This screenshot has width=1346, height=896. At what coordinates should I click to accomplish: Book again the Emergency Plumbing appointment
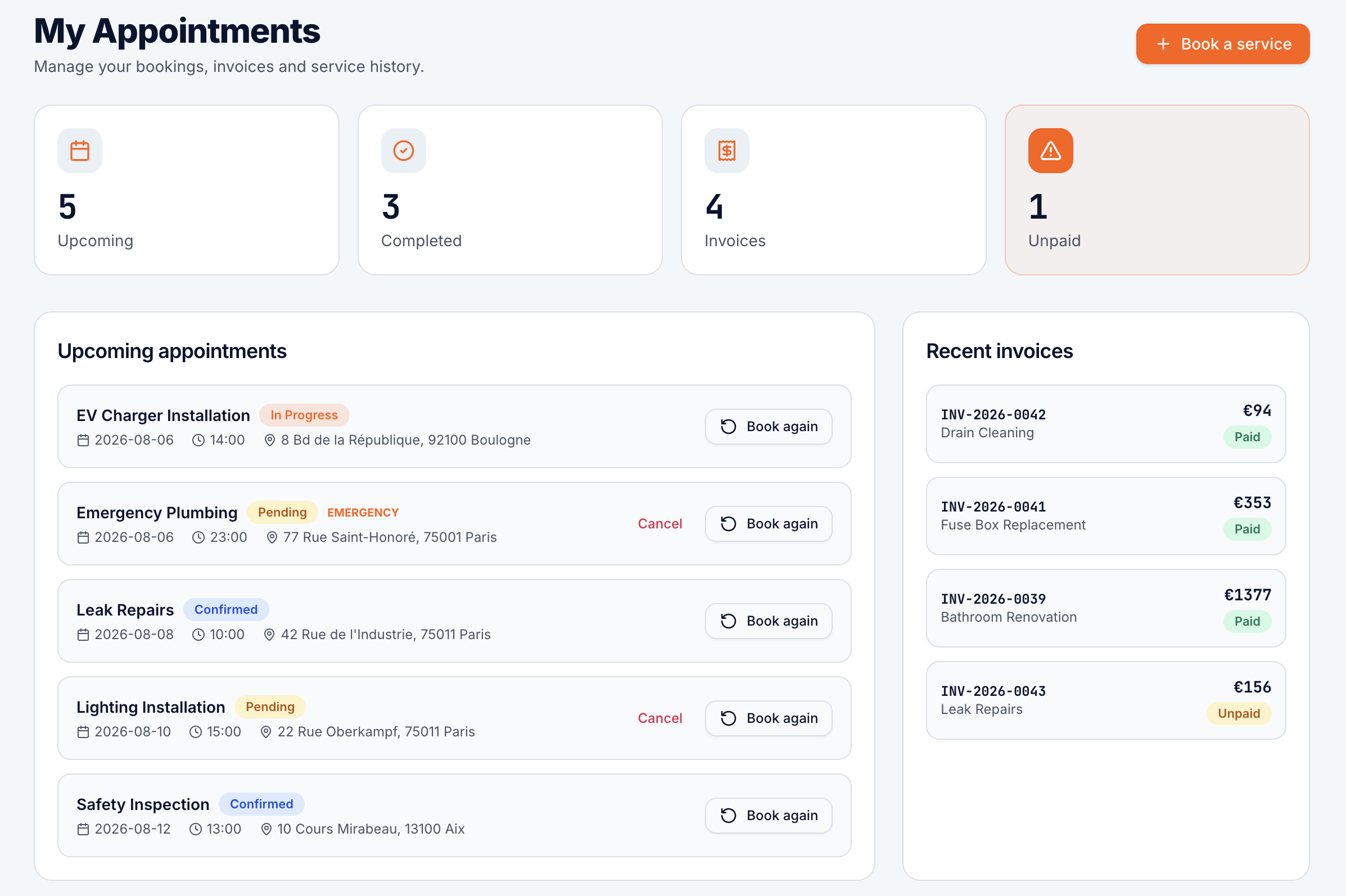pos(768,523)
